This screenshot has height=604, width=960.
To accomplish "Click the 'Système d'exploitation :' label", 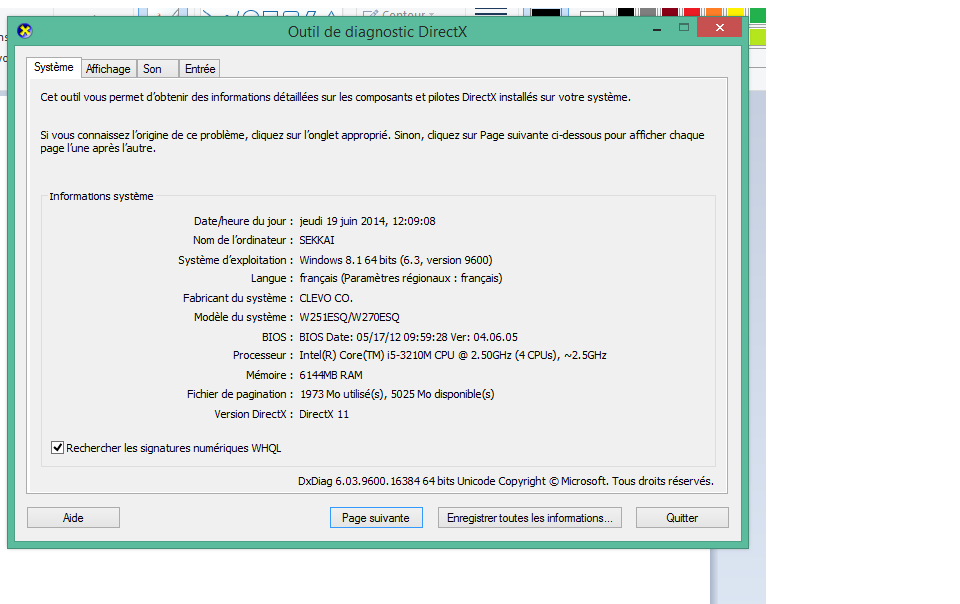I will click(236, 260).
